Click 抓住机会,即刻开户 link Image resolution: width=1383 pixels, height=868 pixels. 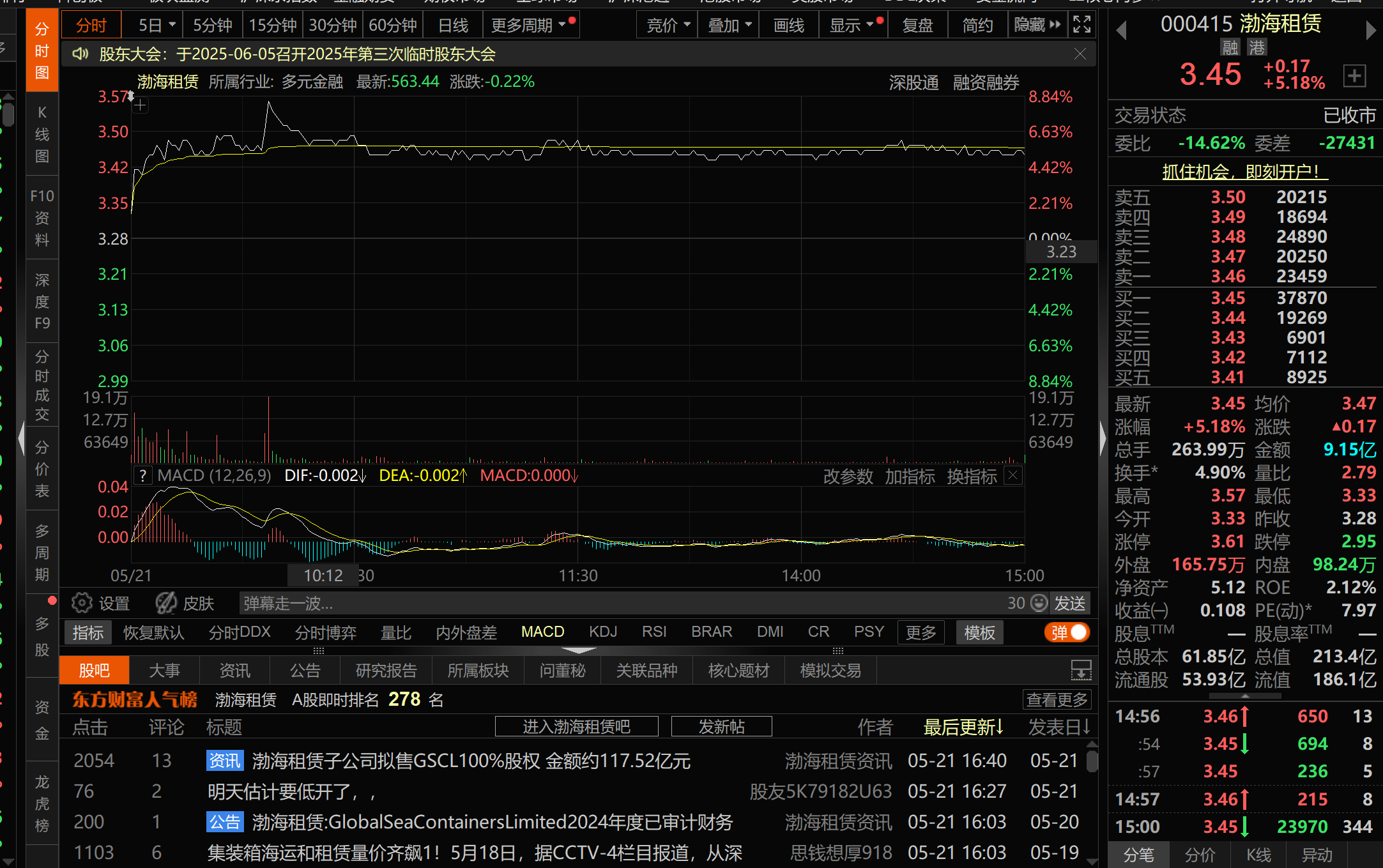click(1244, 172)
